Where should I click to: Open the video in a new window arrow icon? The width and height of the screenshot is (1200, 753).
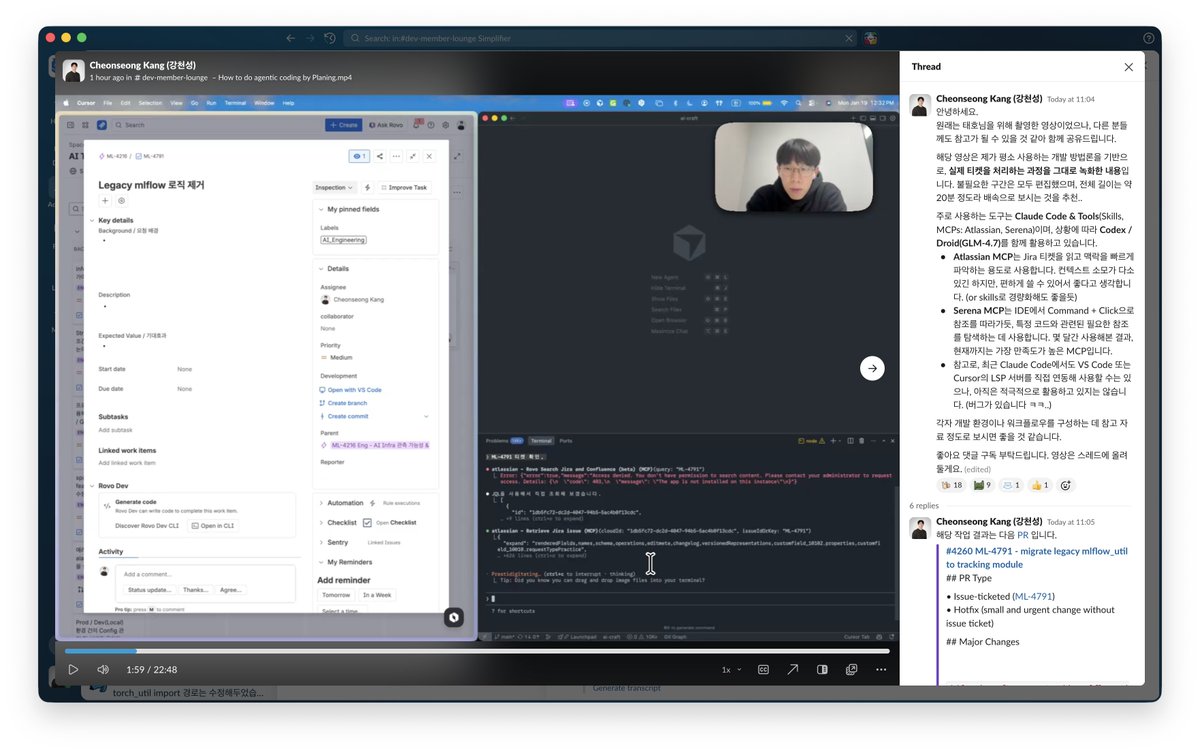pos(792,670)
